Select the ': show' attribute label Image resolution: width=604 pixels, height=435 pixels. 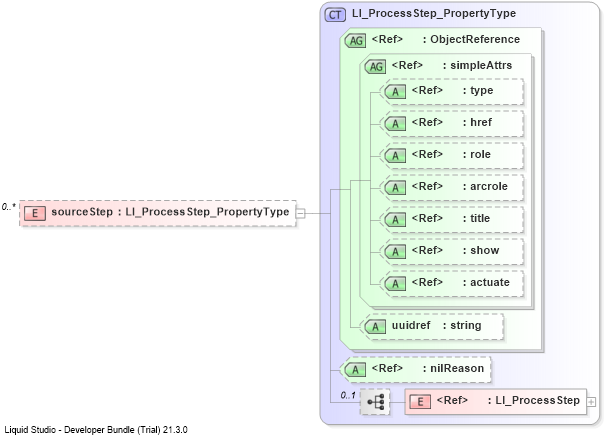click(481, 250)
